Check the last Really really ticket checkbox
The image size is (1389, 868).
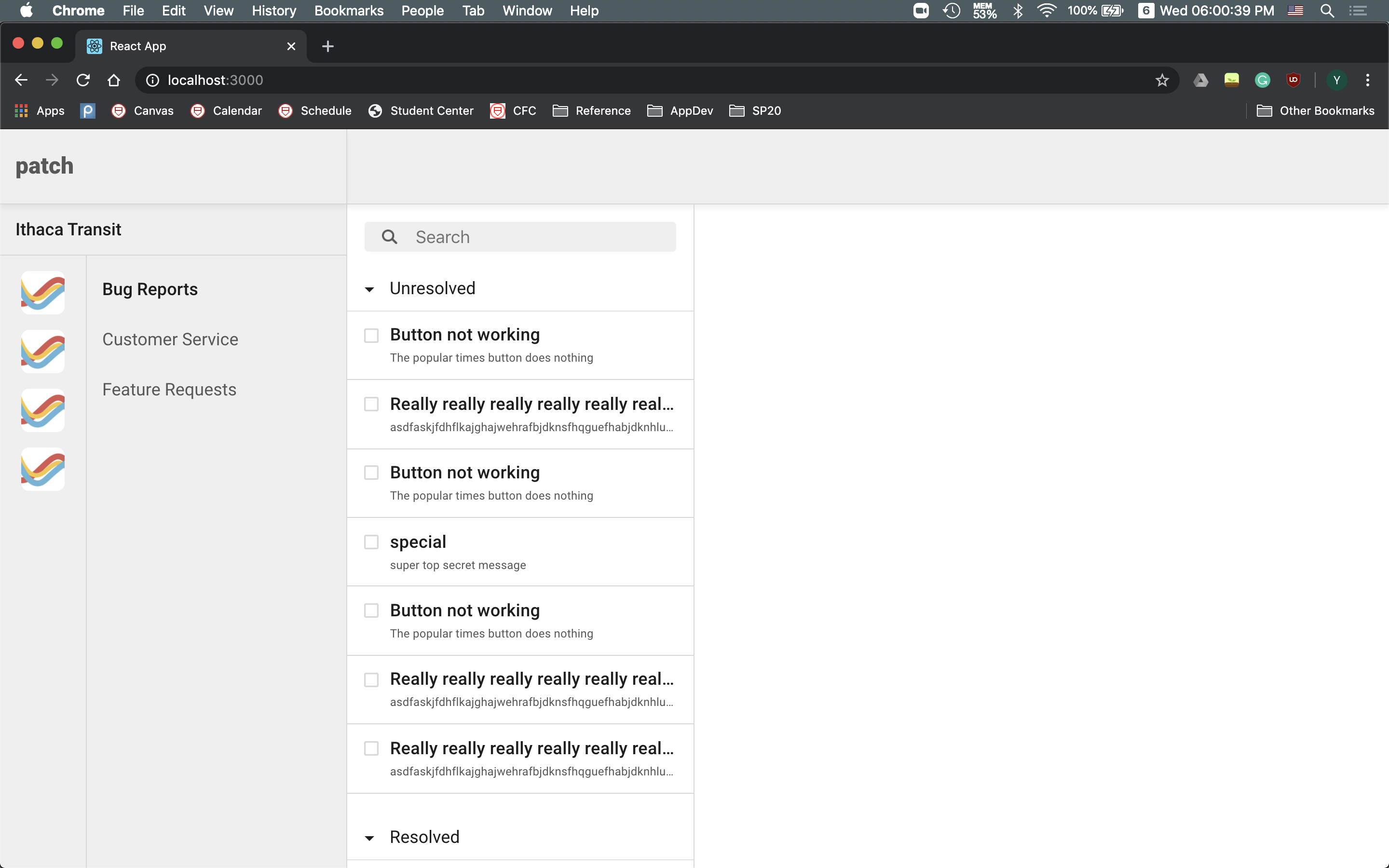[371, 748]
